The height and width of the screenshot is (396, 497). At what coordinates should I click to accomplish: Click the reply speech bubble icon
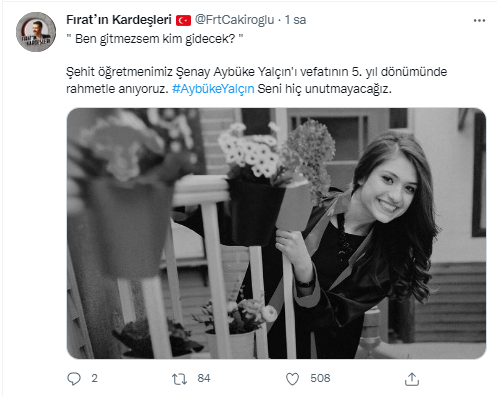click(74, 379)
